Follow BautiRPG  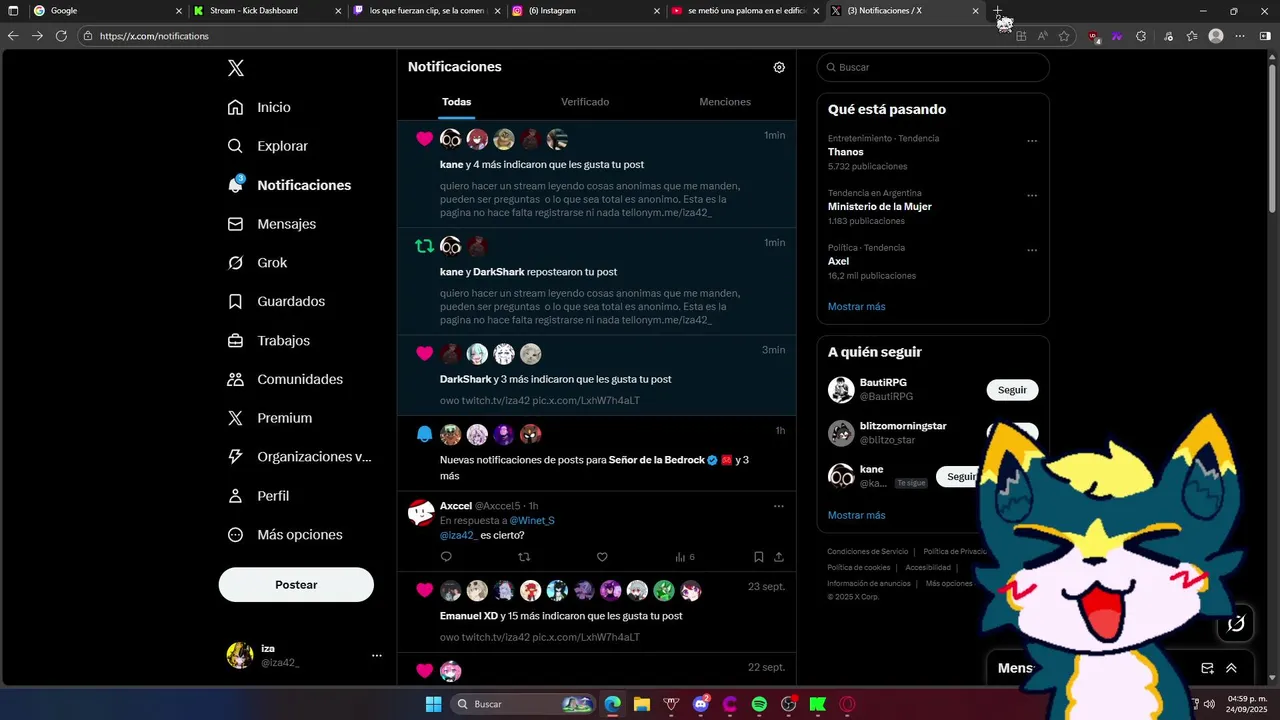click(1012, 390)
